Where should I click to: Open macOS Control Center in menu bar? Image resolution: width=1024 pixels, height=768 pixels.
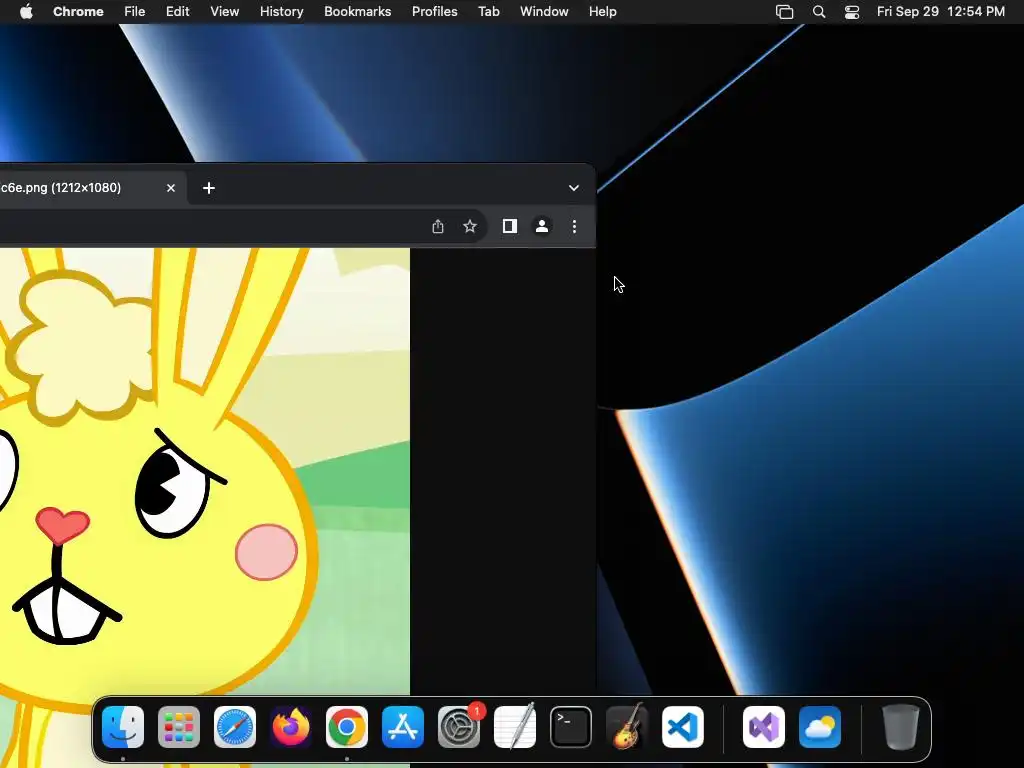point(852,12)
